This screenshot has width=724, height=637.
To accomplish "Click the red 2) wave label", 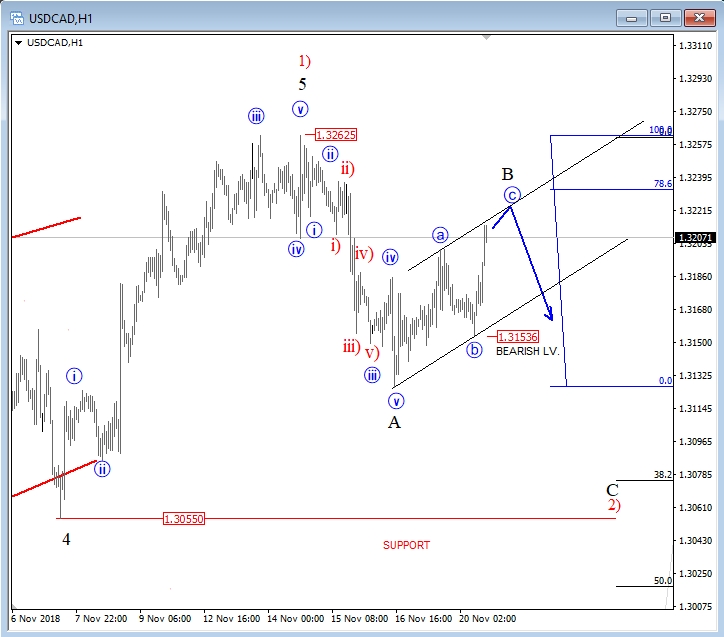I will tap(614, 505).
